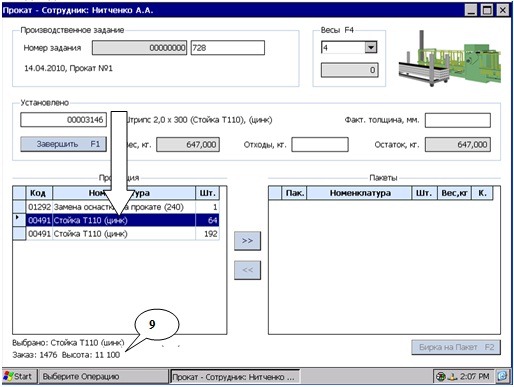This screenshot has height=387, width=514.
Task: Open the Windows Start button
Action: click(19, 377)
